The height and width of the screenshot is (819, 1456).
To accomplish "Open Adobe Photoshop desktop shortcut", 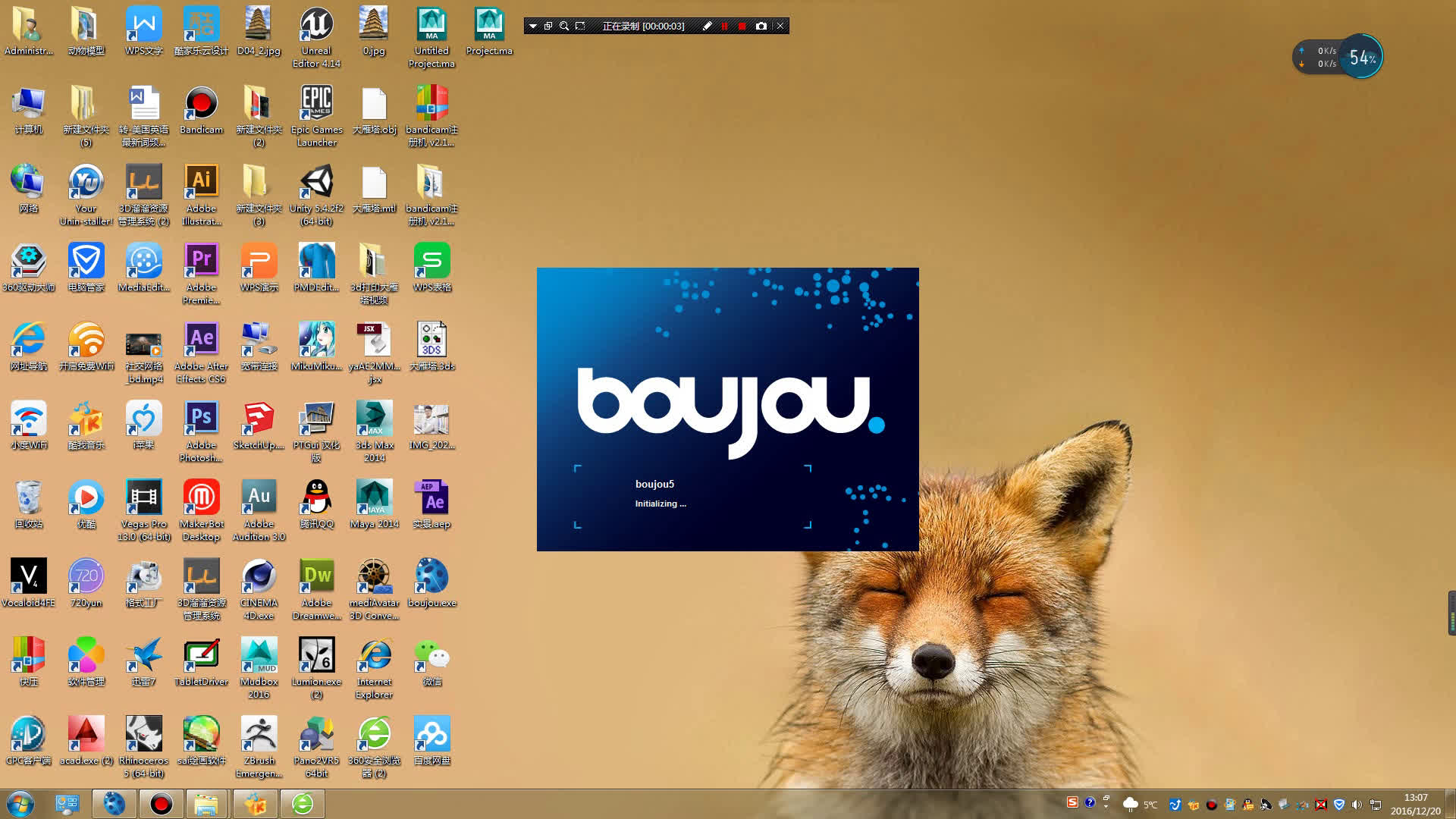I will click(x=201, y=431).
